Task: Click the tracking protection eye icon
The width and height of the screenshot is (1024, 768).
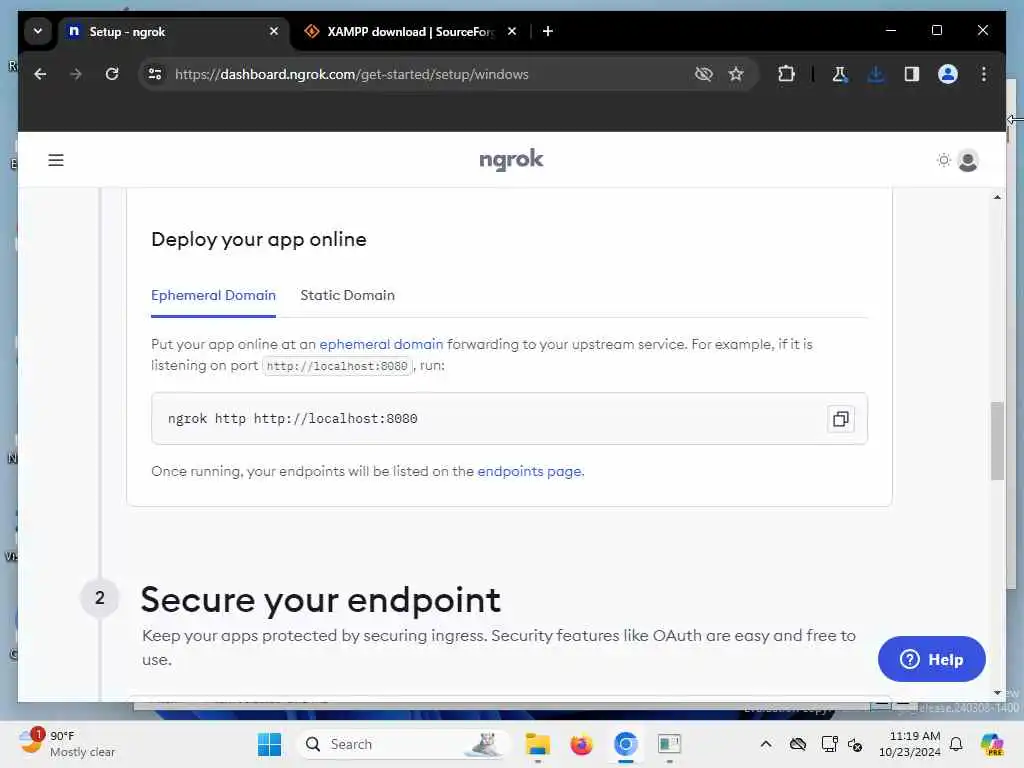Action: pos(703,74)
